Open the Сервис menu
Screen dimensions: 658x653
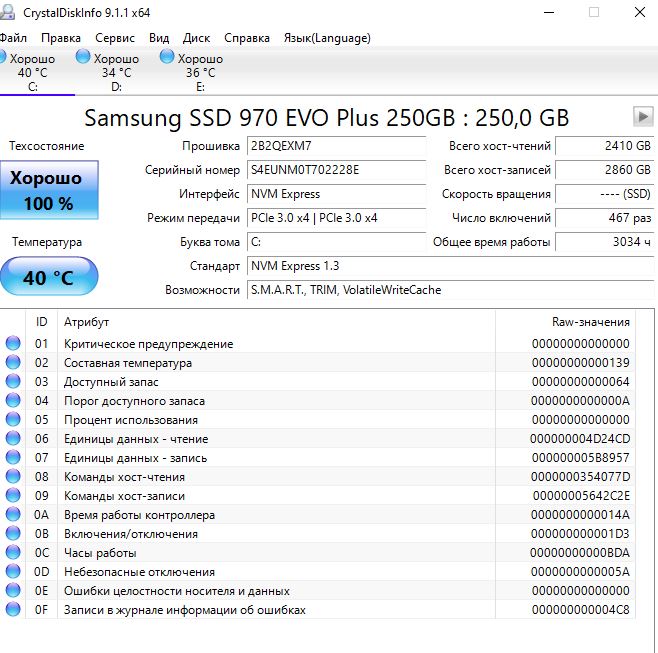click(115, 38)
